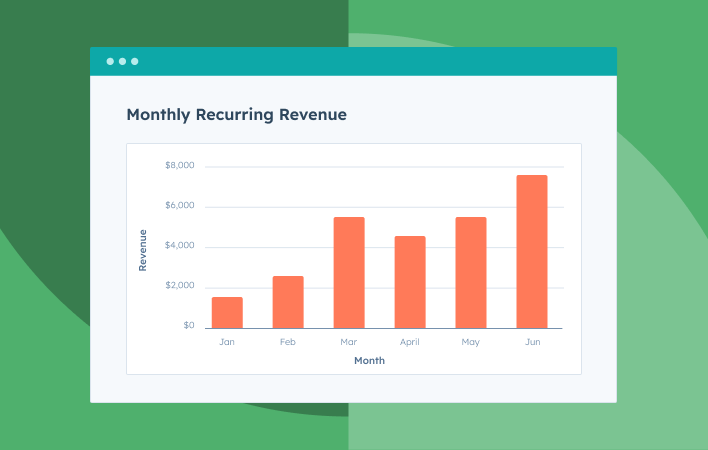Click the $8,000 y-axis label
708x450 pixels.
(180, 166)
